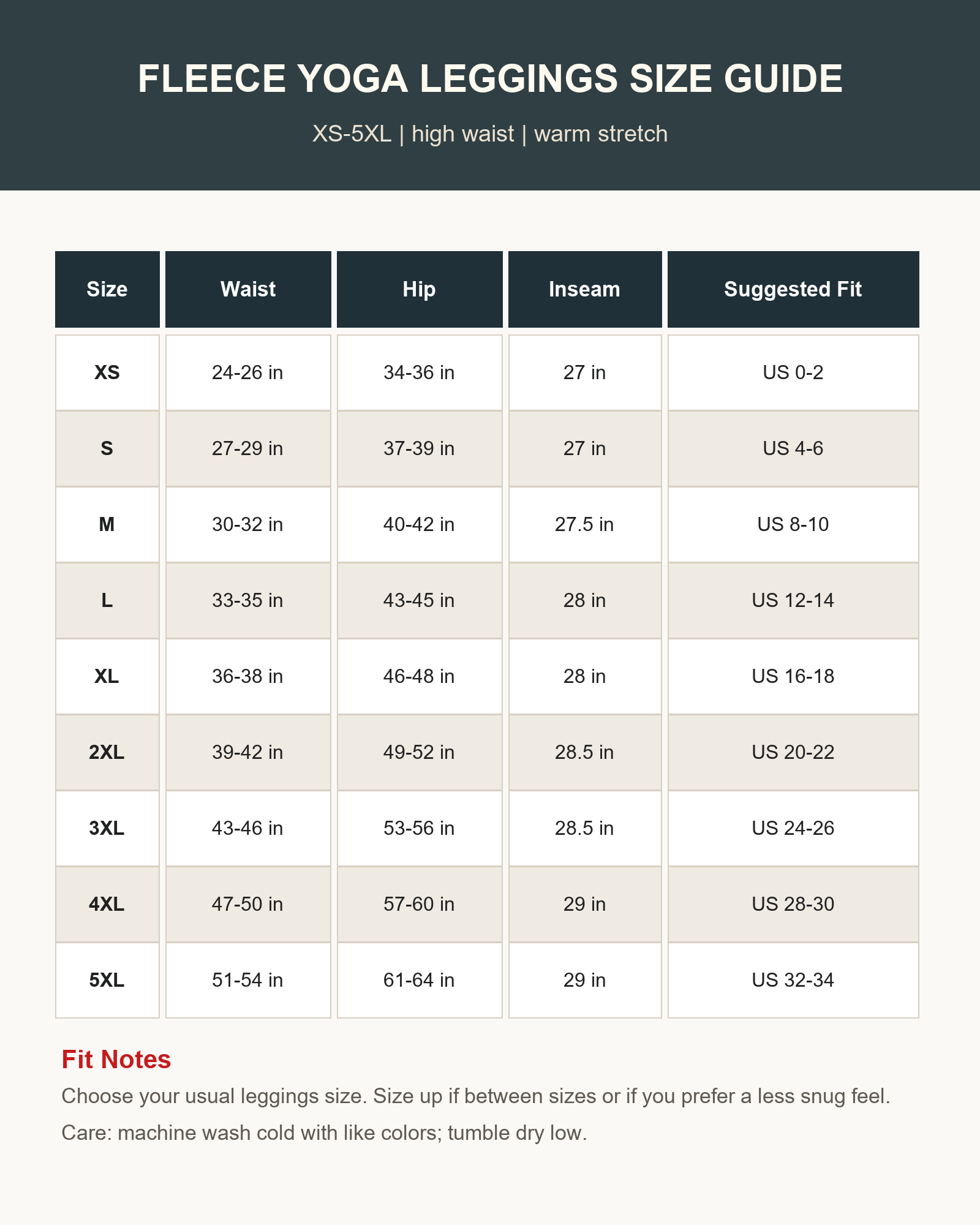Click the Fleece Yoga Leggings Size Guide title
This screenshot has width=980, height=1225.
click(x=490, y=78)
